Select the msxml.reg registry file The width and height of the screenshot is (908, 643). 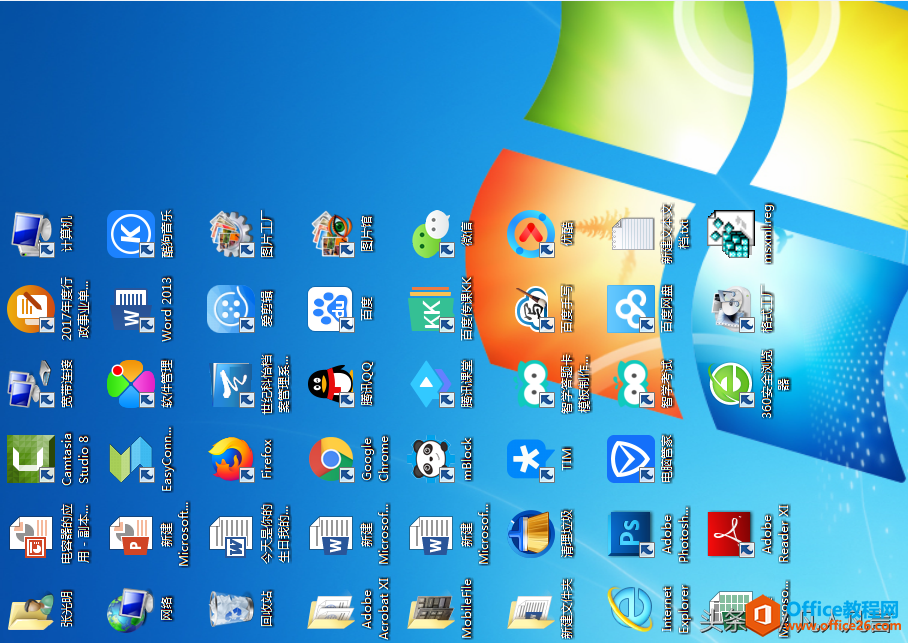pos(731,235)
